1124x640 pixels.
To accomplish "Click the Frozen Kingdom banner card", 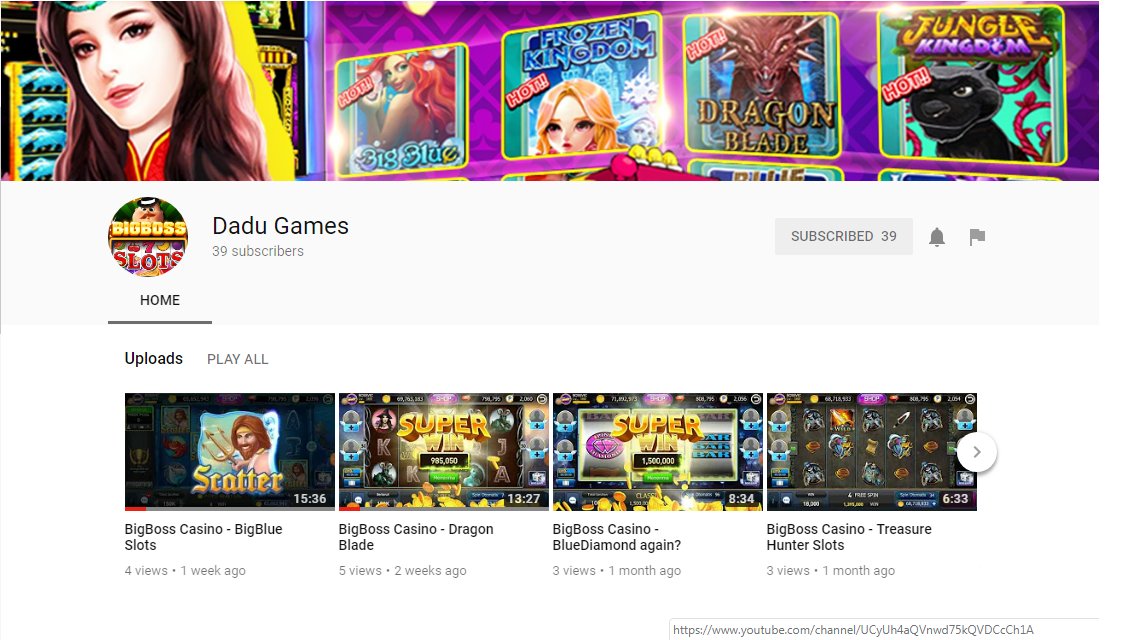I will coord(581,86).
